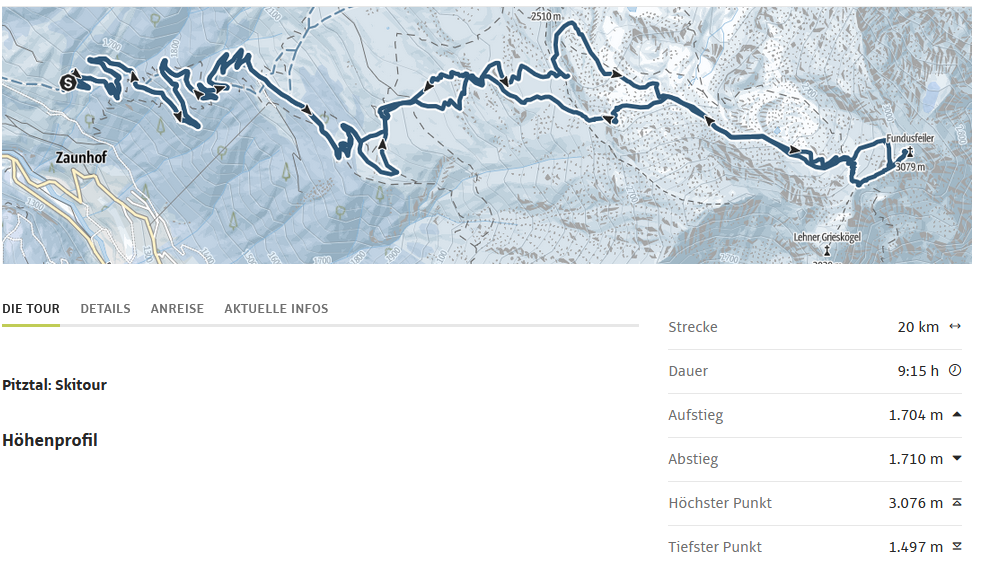
Task: Select the DIE TOUR tab
Action: point(31,309)
